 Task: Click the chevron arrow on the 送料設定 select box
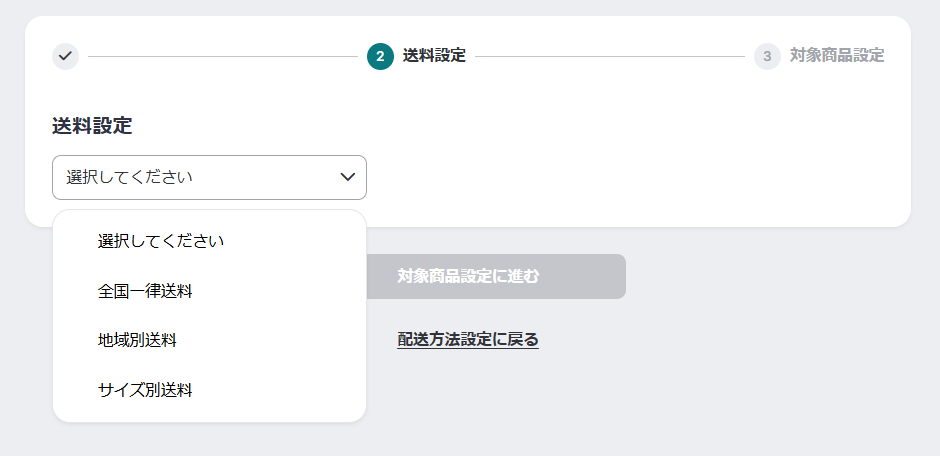pos(348,177)
